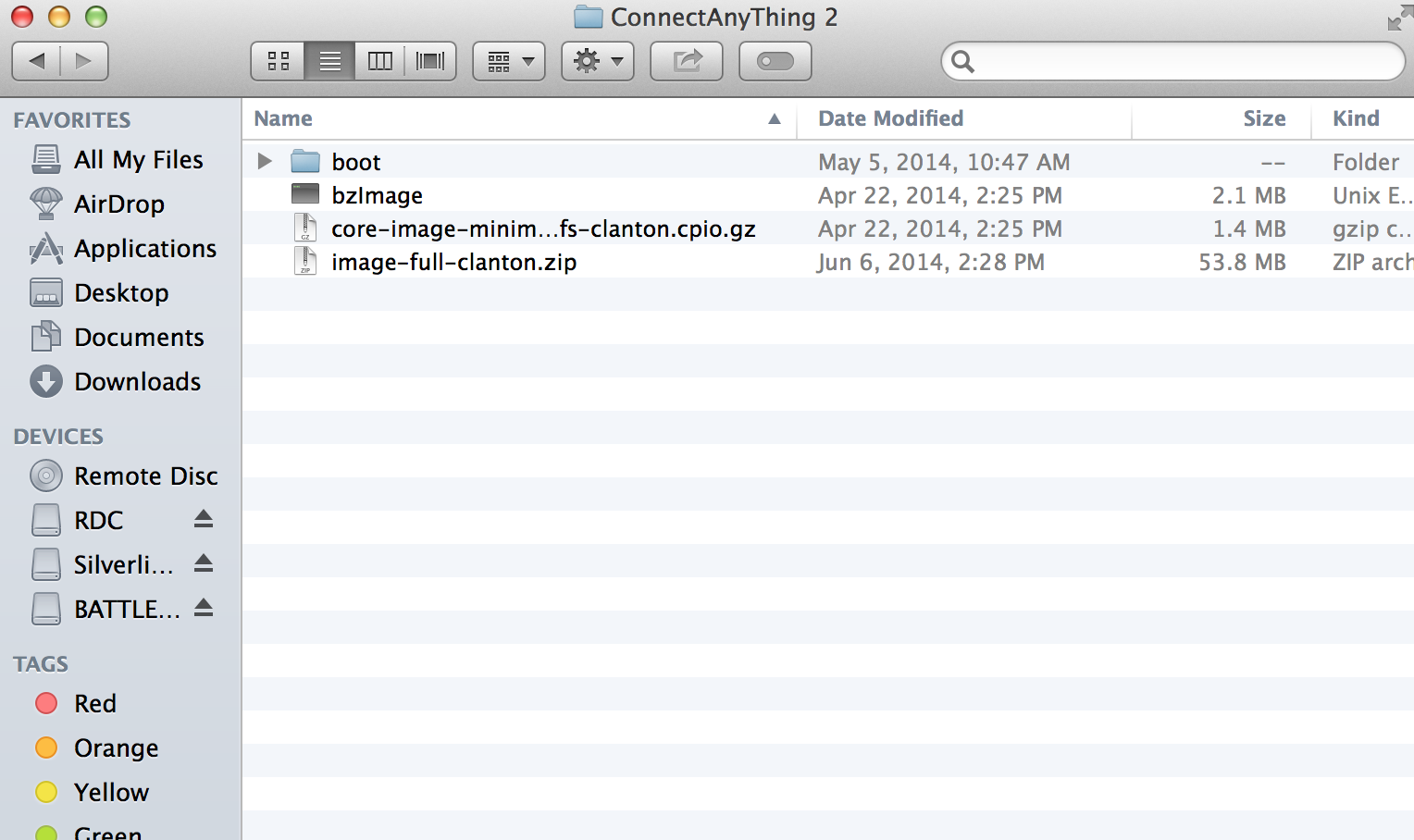Click the 53.8 MB size cell
The height and width of the screenshot is (840, 1414).
click(1242, 262)
